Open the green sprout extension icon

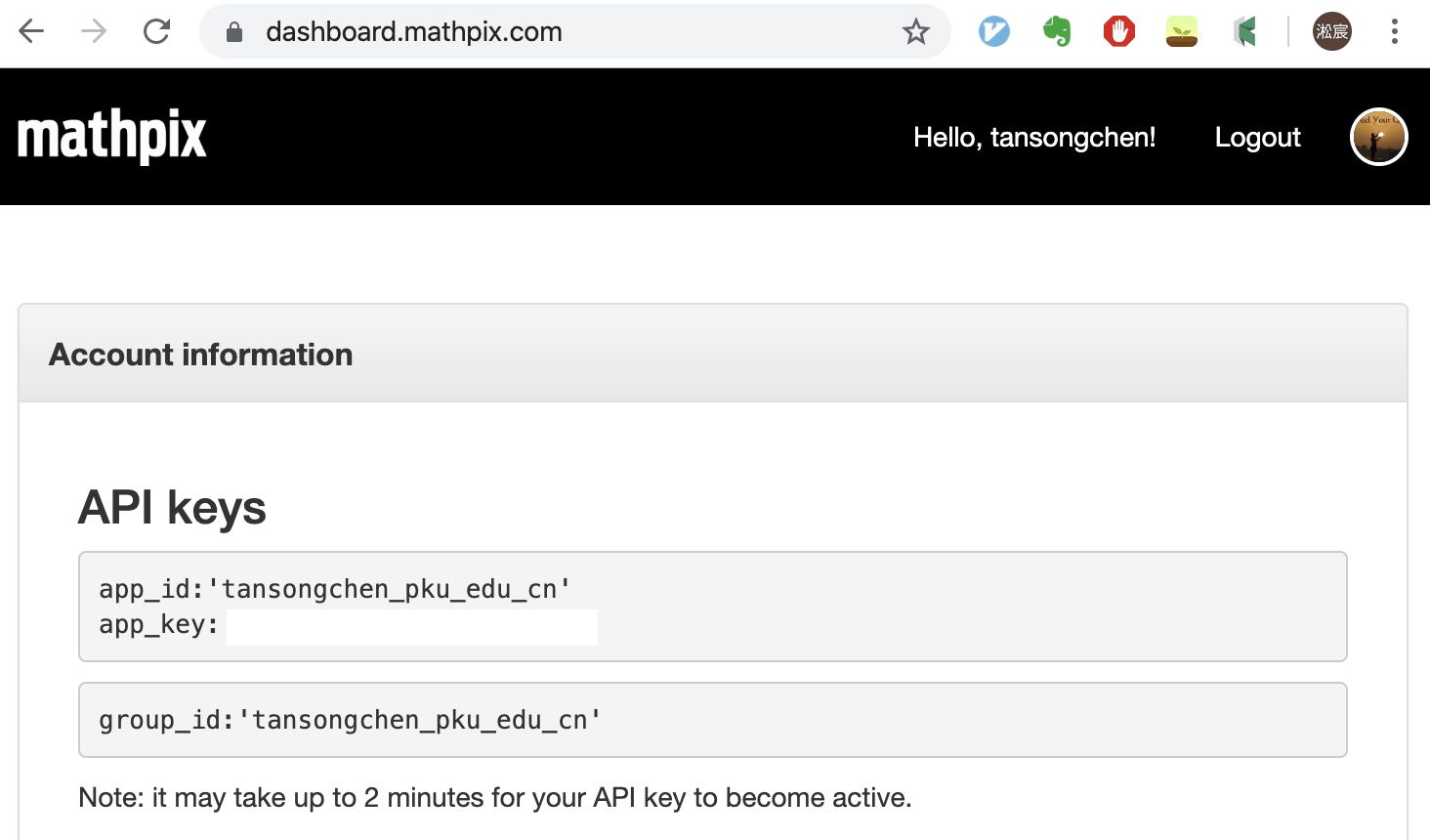click(1182, 32)
